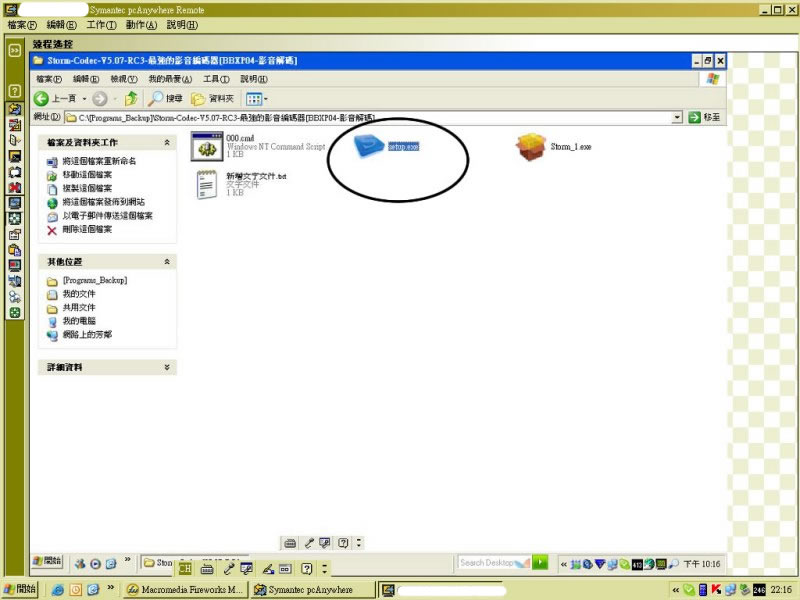
Task: Click the clipboard transfer icon in pcAnywhere sidebar
Action: click(15, 250)
